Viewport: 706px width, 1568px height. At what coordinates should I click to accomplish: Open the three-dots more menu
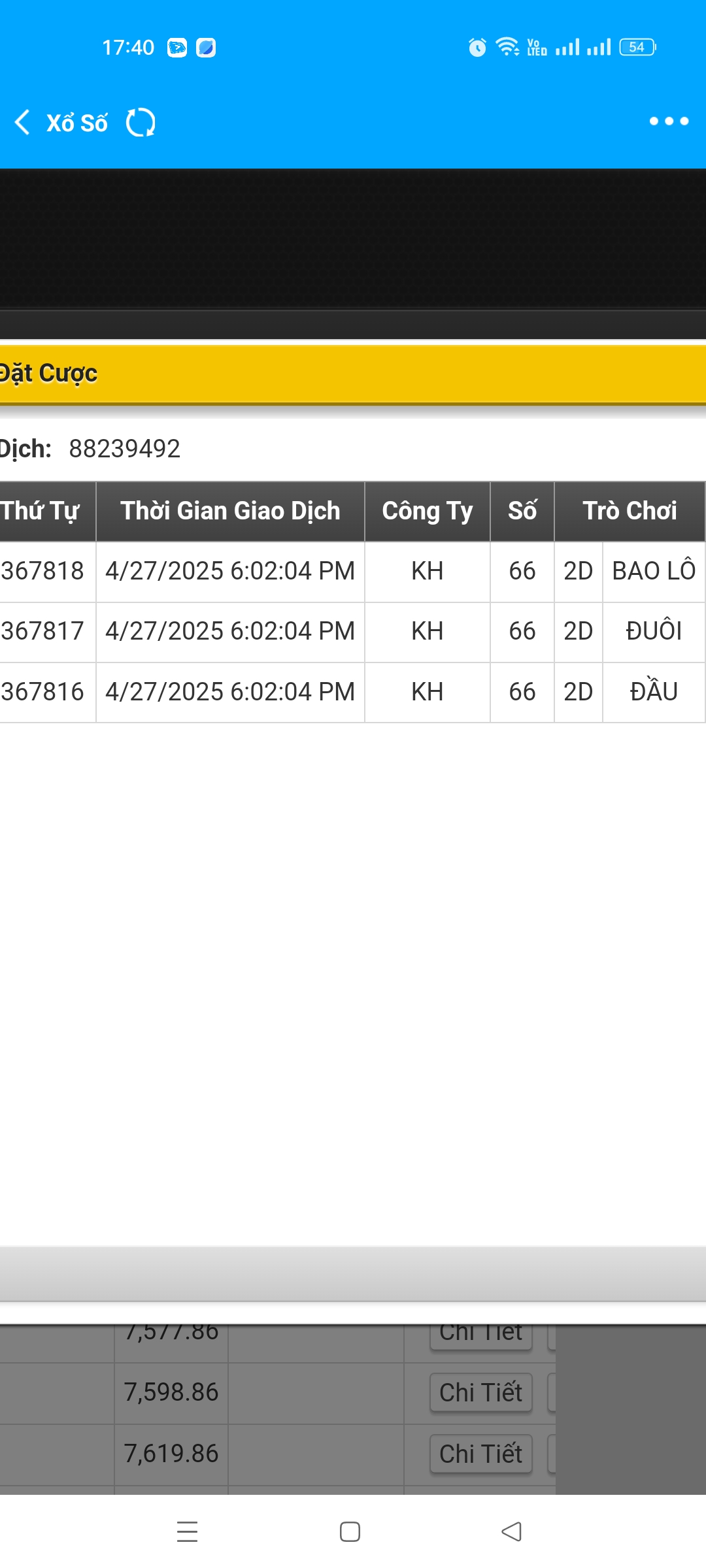click(669, 121)
